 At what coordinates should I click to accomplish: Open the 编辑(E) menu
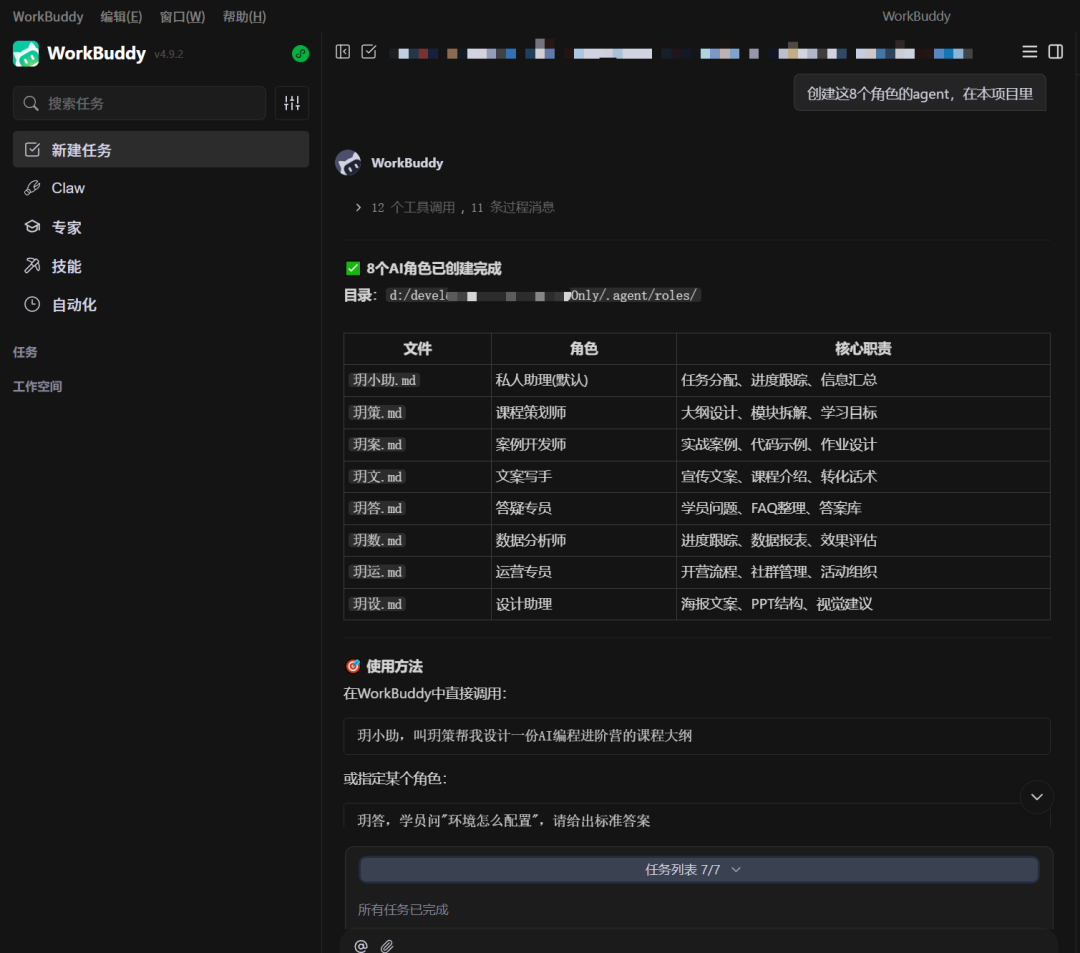[121, 17]
